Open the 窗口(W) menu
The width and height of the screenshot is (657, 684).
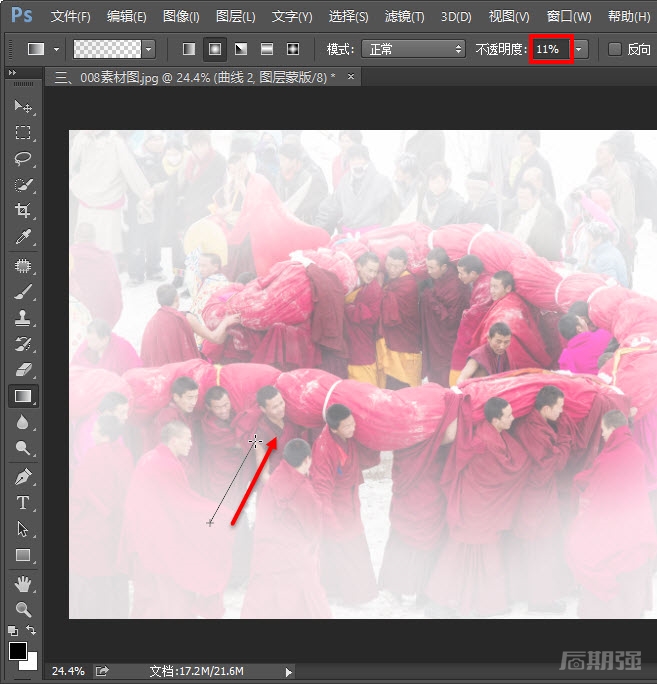click(569, 17)
